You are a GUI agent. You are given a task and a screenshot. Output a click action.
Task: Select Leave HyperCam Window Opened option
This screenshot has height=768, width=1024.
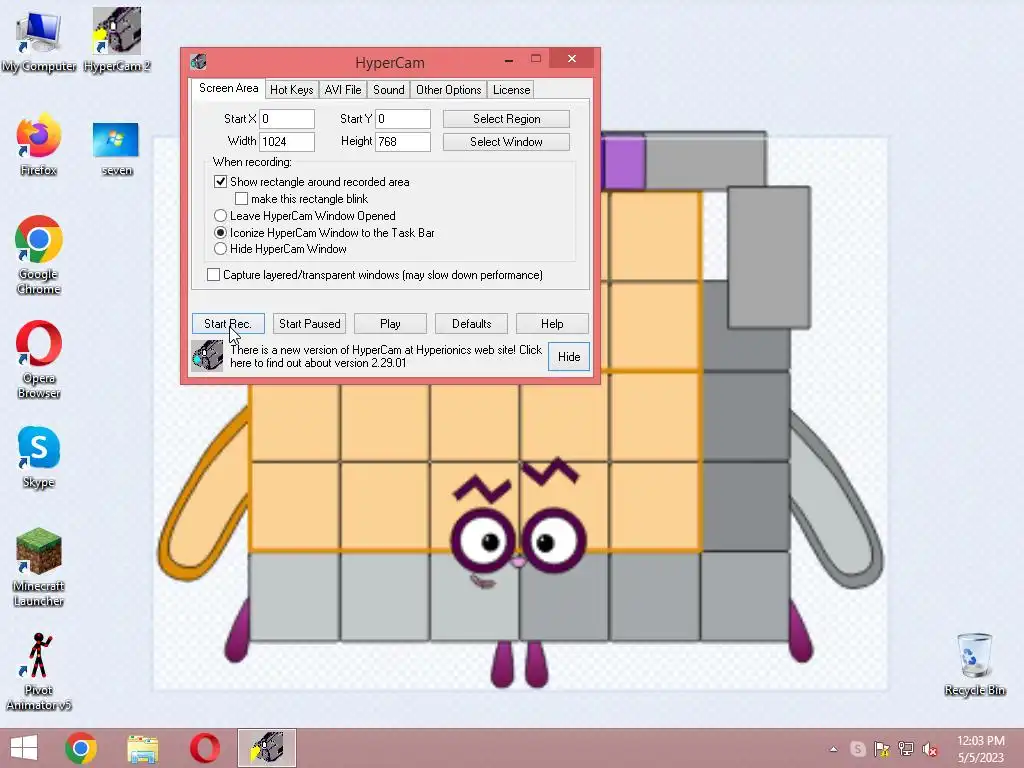(221, 216)
